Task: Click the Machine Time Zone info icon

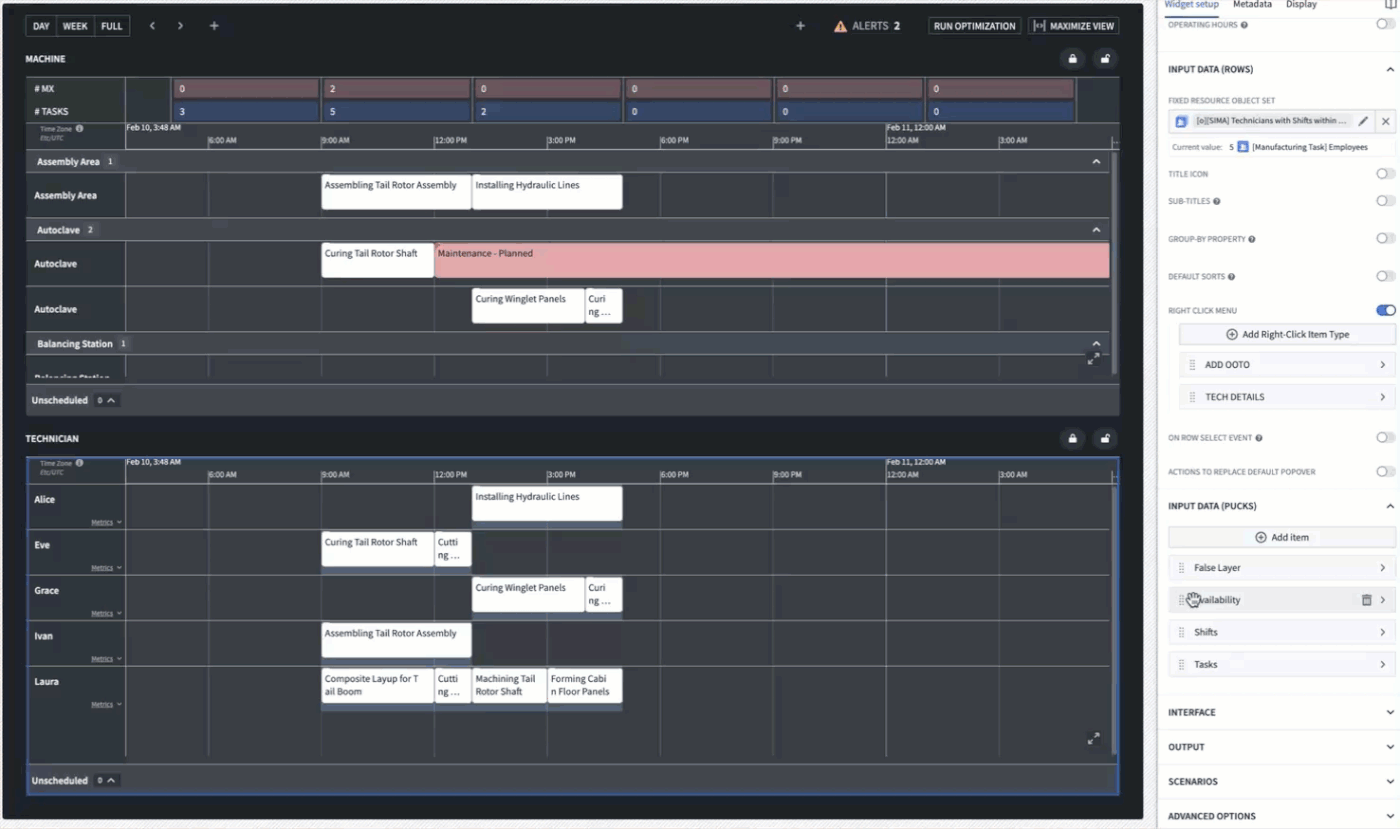Action: coord(79,128)
